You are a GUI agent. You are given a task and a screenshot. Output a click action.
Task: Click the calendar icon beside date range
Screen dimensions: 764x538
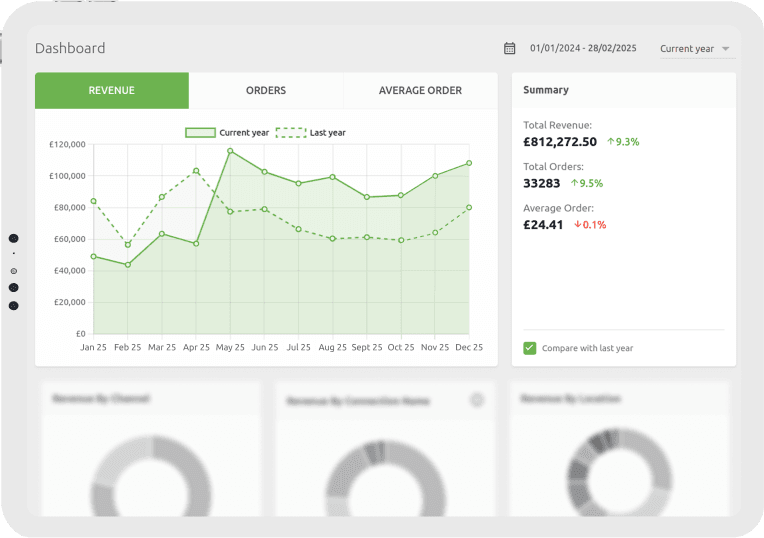[x=509, y=48]
